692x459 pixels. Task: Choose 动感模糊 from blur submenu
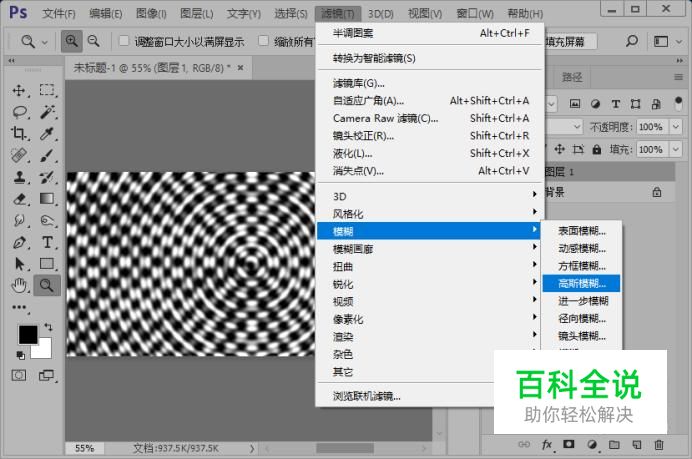(581, 248)
